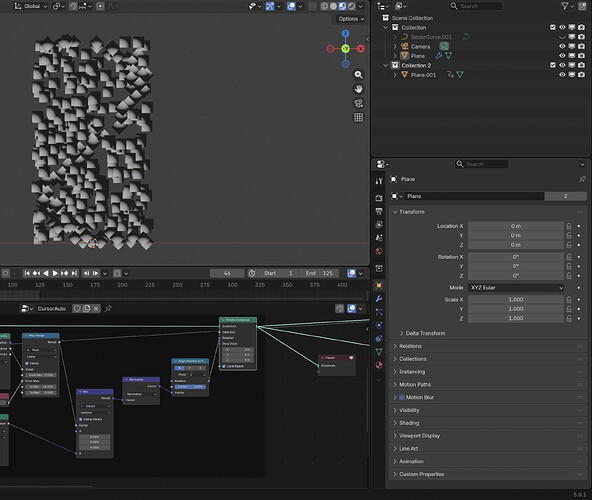The image size is (592, 500).
Task: Open the World properties tab
Action: pyautogui.click(x=379, y=251)
